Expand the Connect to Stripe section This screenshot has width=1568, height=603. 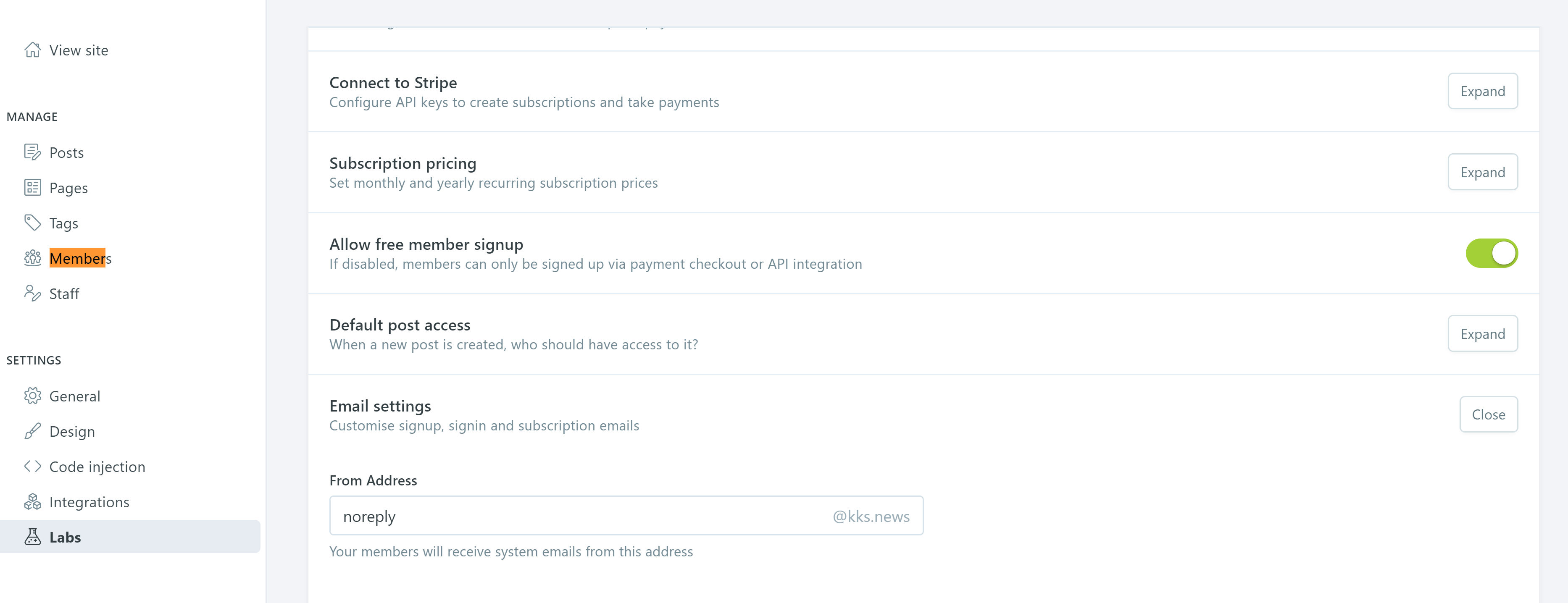(x=1482, y=91)
